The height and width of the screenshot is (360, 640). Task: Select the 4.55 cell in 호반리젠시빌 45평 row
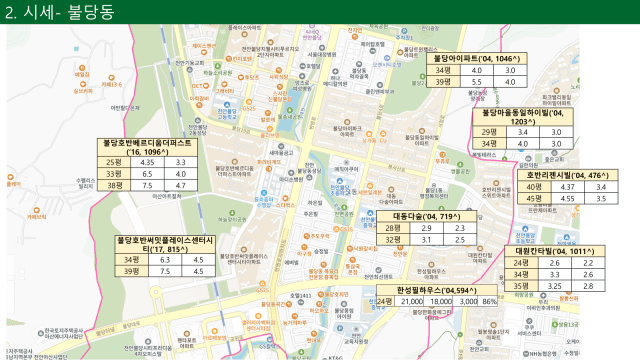(x=568, y=199)
